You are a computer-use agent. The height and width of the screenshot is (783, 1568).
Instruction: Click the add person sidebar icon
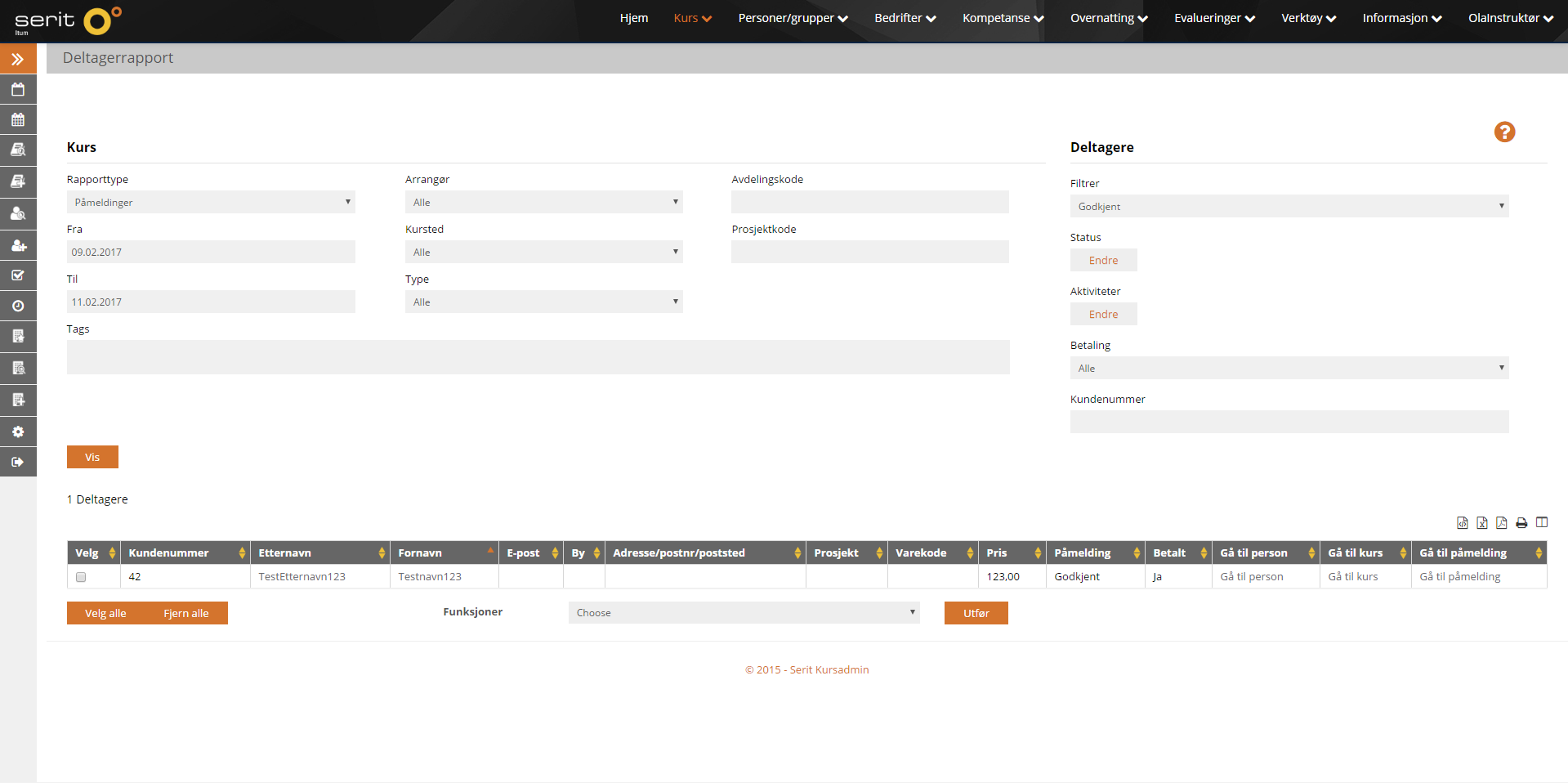click(18, 244)
